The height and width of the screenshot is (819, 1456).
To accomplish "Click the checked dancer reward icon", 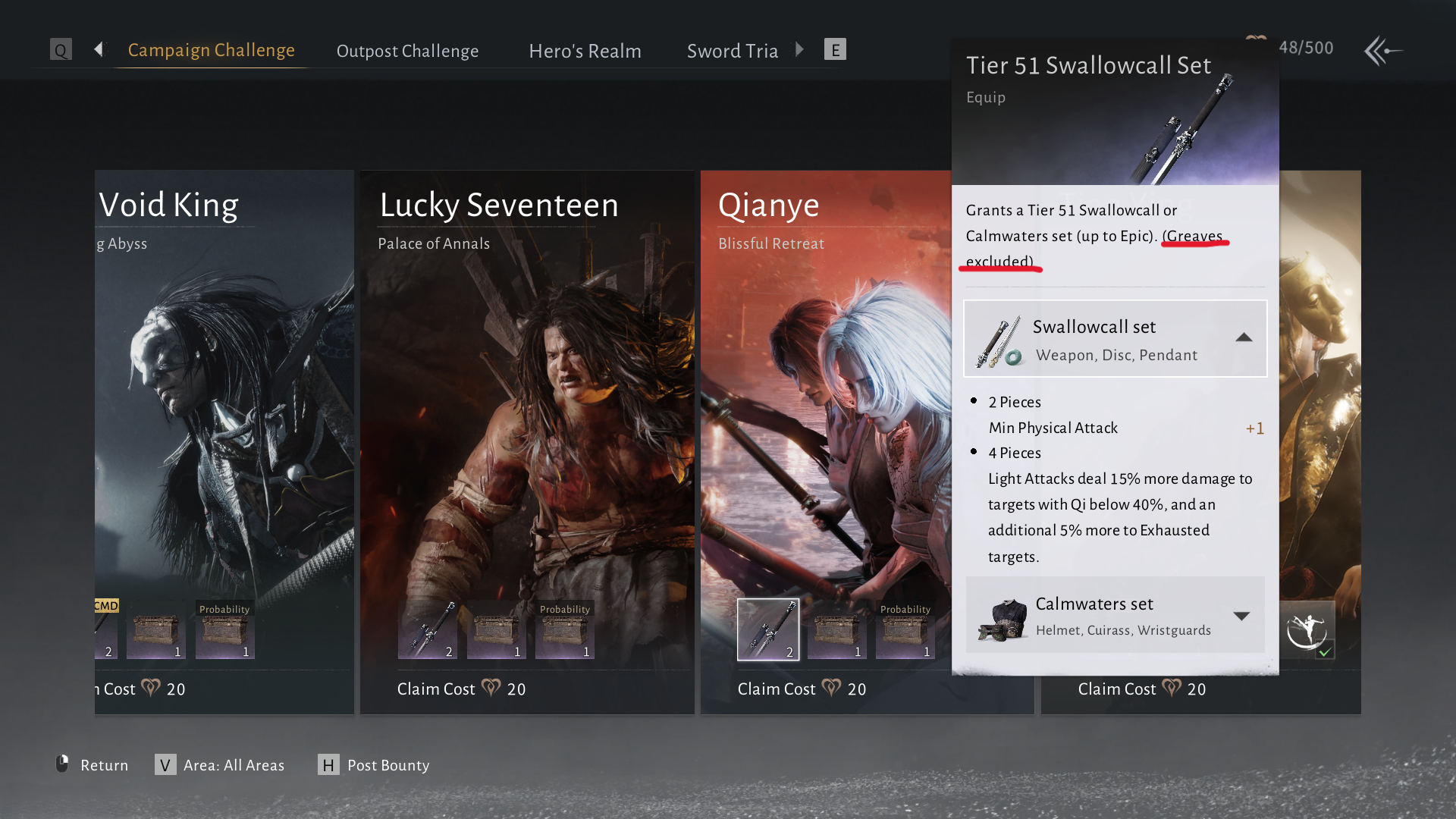I will 1307,629.
